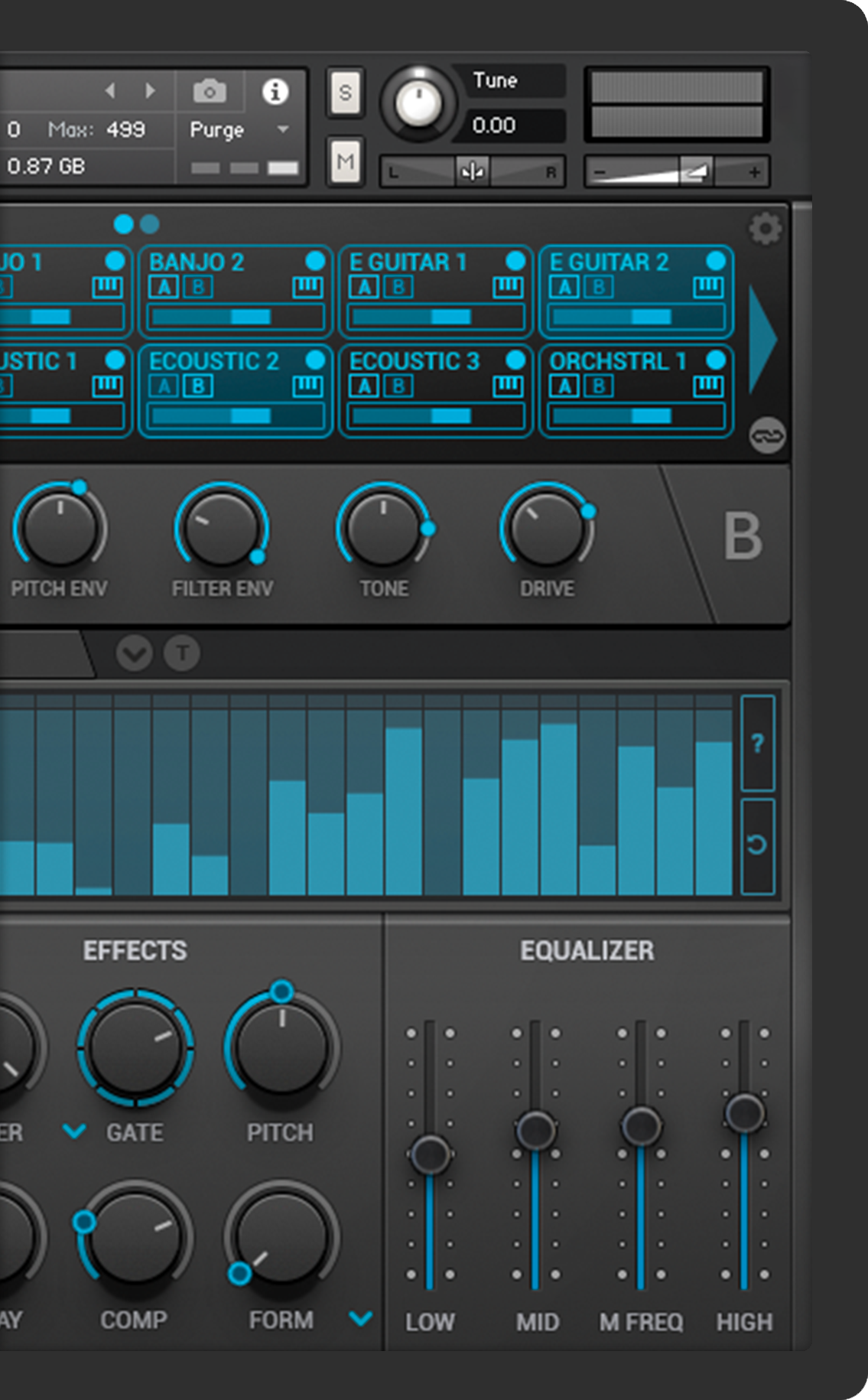Click the round T button
The width and height of the screenshot is (868, 1400).
point(182,653)
